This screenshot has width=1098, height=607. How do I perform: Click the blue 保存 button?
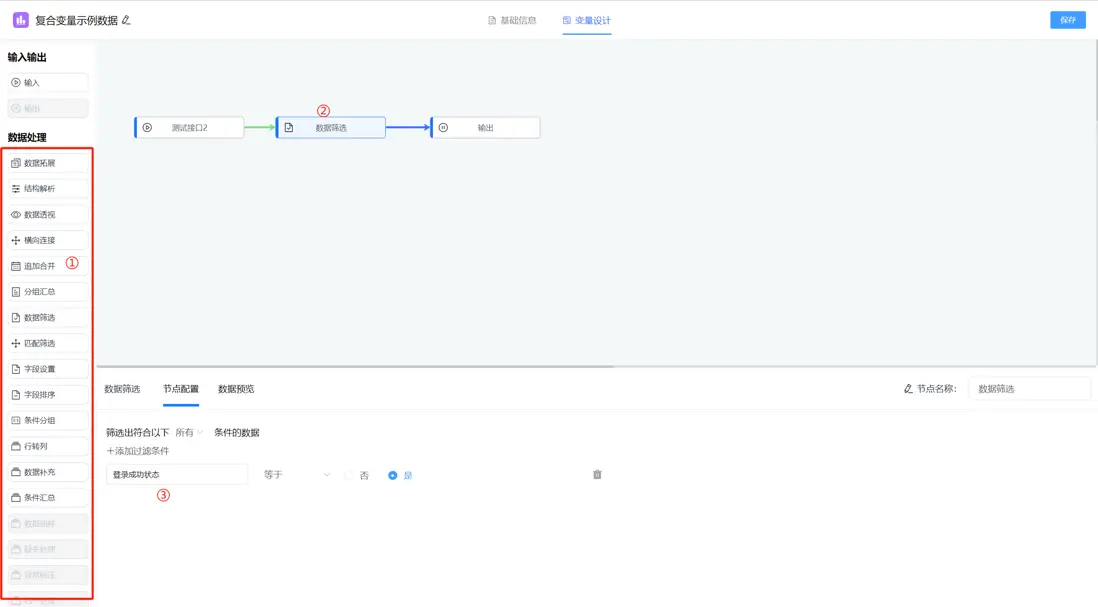click(1068, 20)
